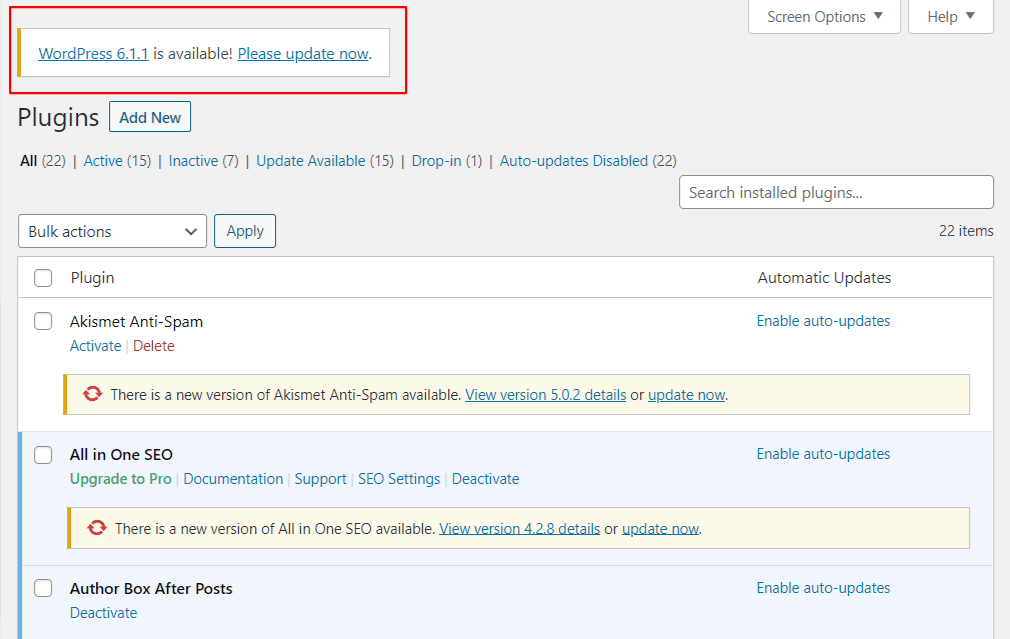Expand the Screen Options panel

point(824,17)
